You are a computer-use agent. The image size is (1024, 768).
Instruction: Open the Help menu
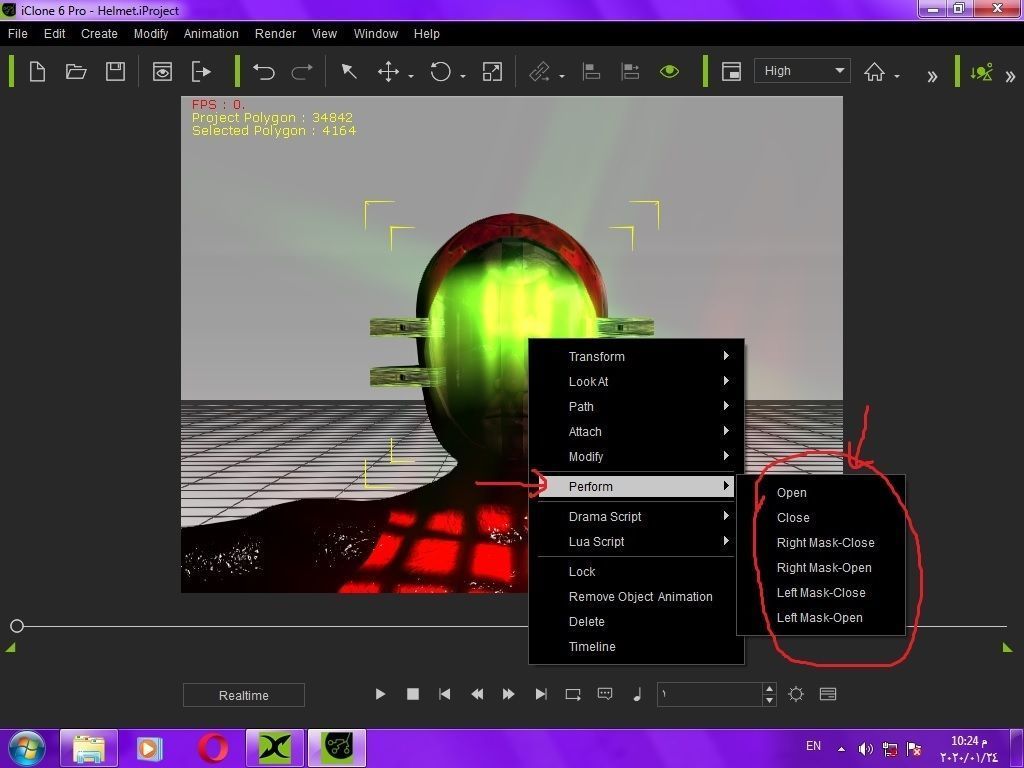point(426,33)
